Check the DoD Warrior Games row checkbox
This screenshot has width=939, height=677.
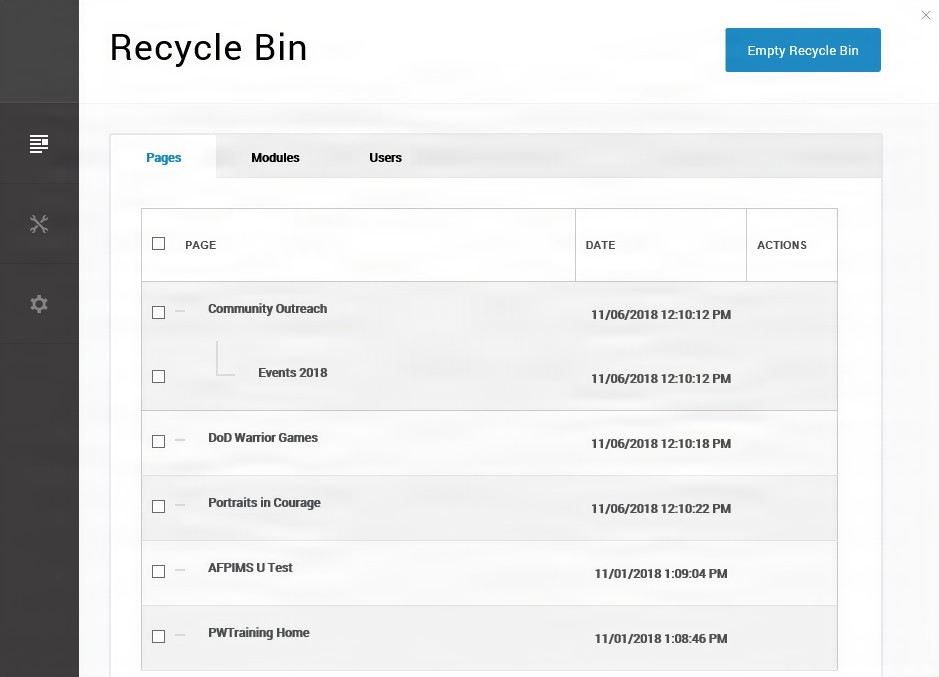click(158, 442)
